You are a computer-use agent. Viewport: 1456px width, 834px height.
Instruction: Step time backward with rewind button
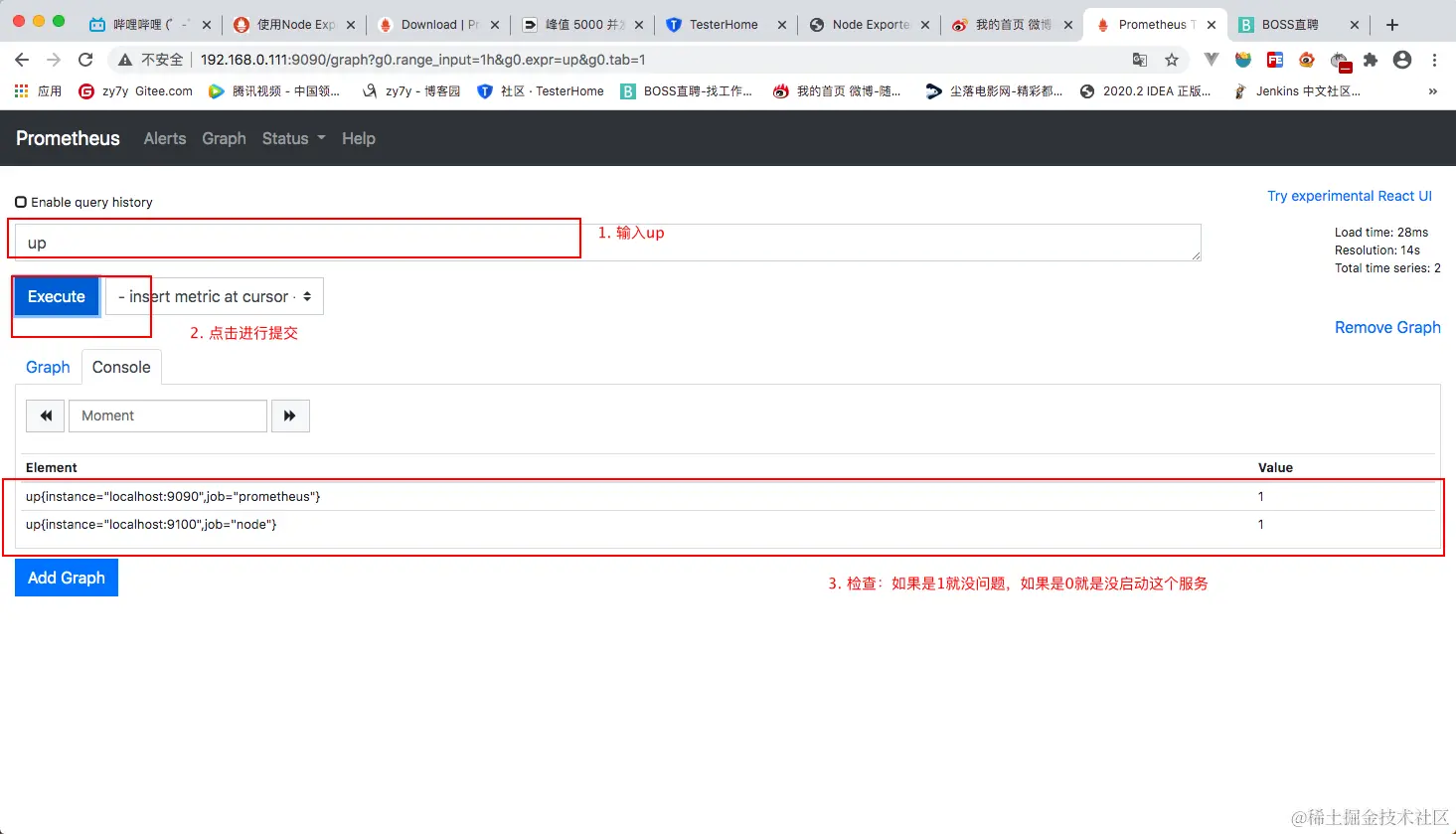(x=46, y=416)
